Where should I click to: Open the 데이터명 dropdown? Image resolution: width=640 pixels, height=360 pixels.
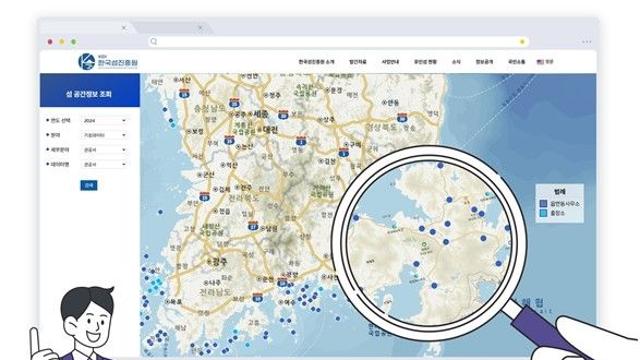[104, 164]
